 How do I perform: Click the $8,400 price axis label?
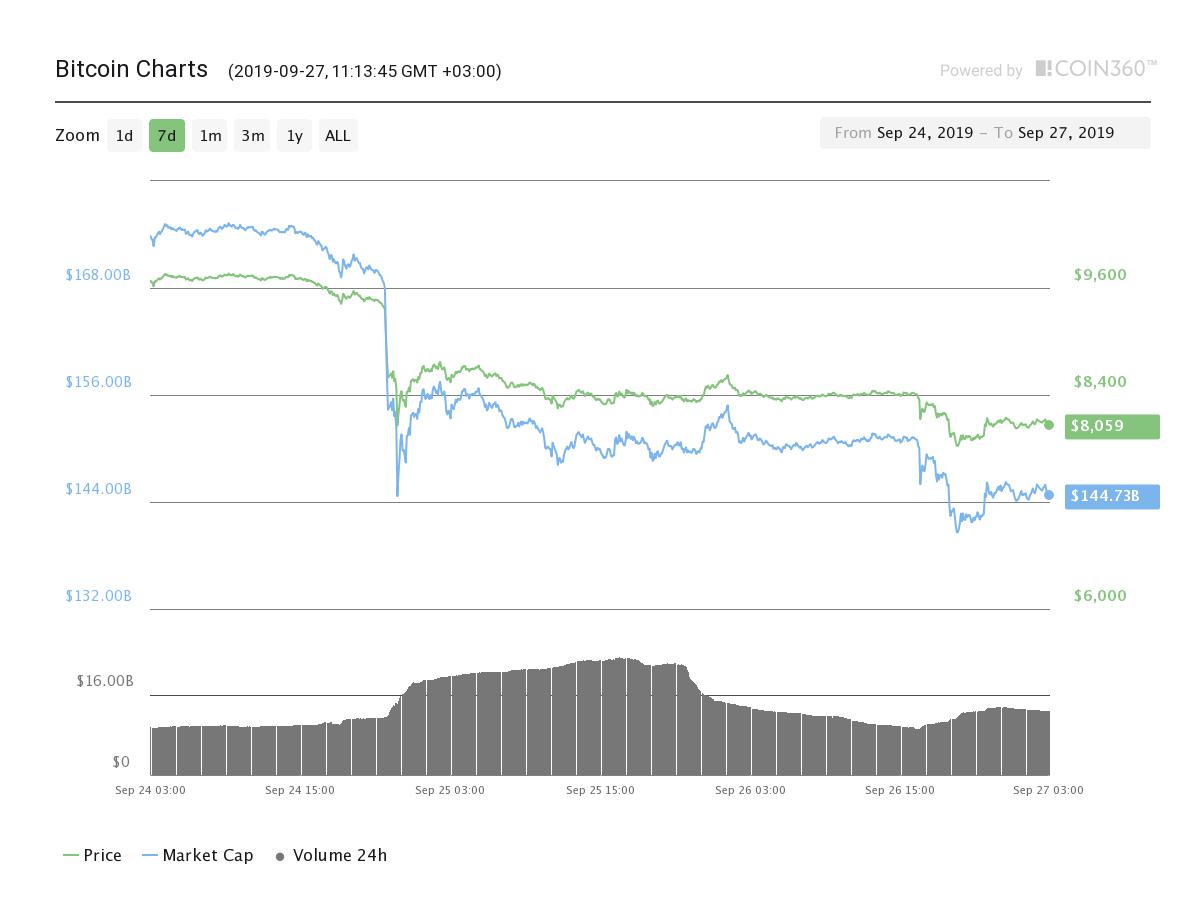(x=1100, y=381)
